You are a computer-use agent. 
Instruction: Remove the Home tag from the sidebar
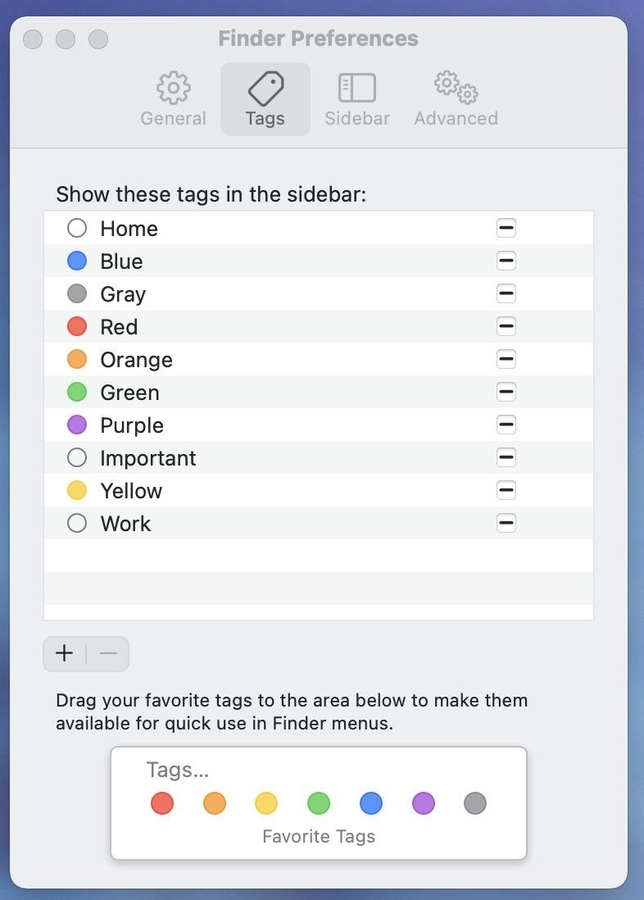506,228
